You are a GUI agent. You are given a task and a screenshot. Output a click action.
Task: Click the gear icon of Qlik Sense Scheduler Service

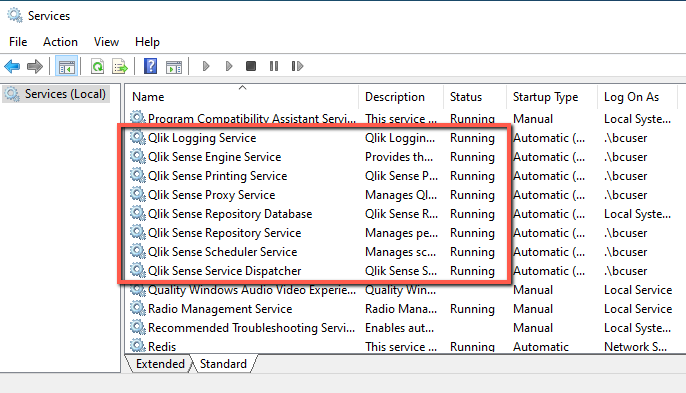pos(137,251)
